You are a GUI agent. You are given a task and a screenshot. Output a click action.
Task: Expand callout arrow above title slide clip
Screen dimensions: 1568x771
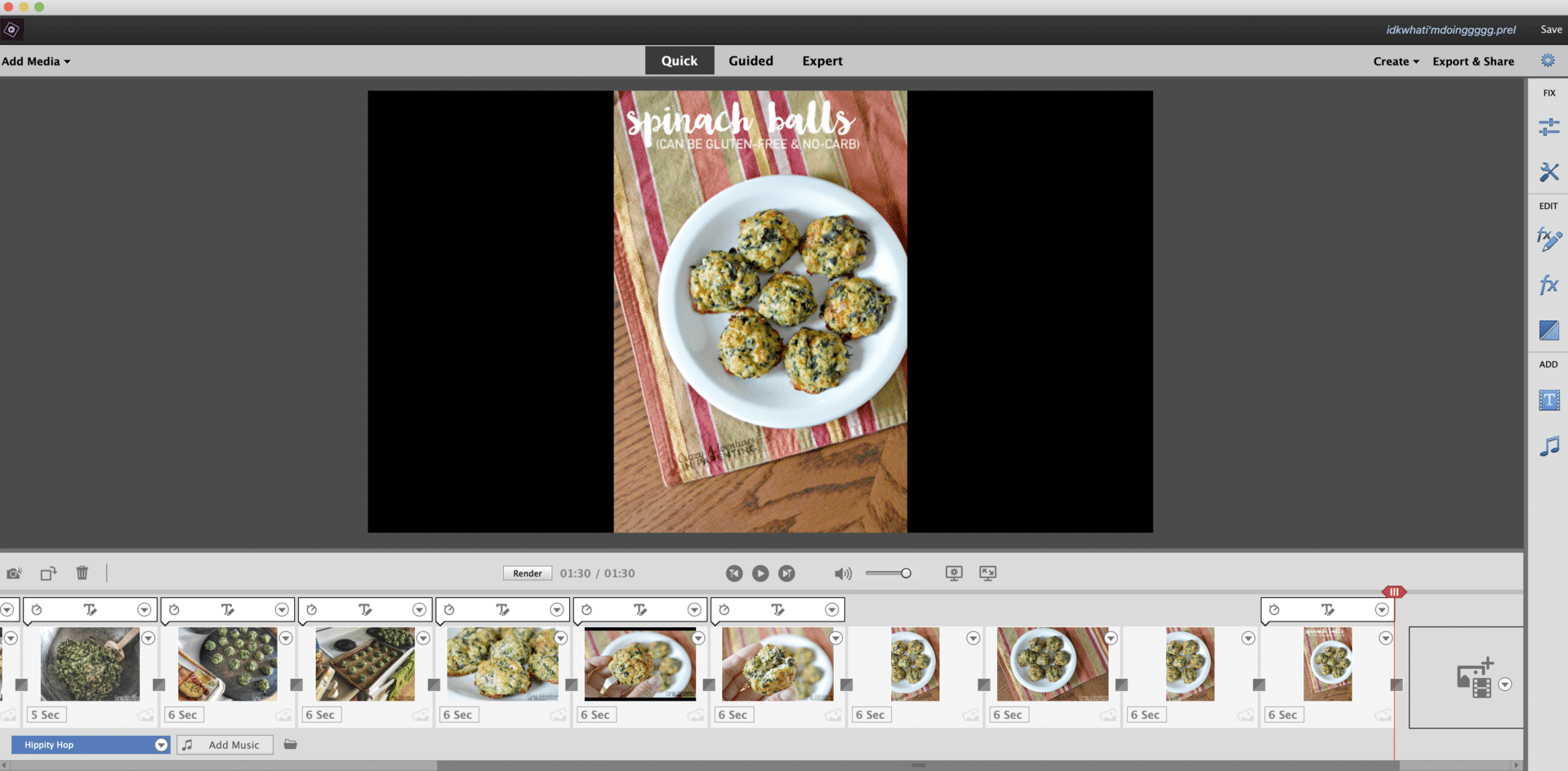[1382, 610]
